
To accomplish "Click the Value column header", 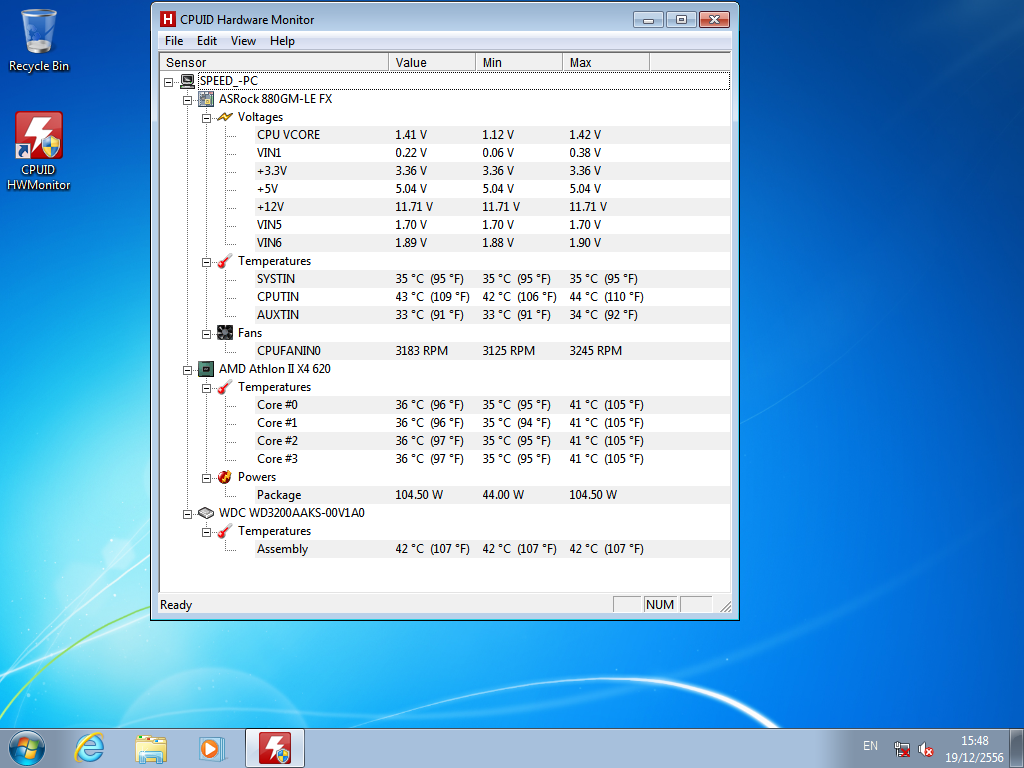I will click(x=432, y=62).
